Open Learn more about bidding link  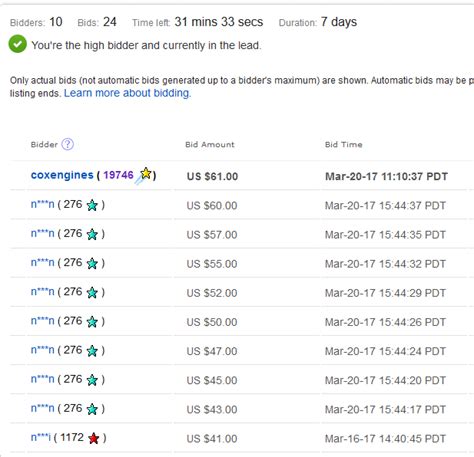127,93
